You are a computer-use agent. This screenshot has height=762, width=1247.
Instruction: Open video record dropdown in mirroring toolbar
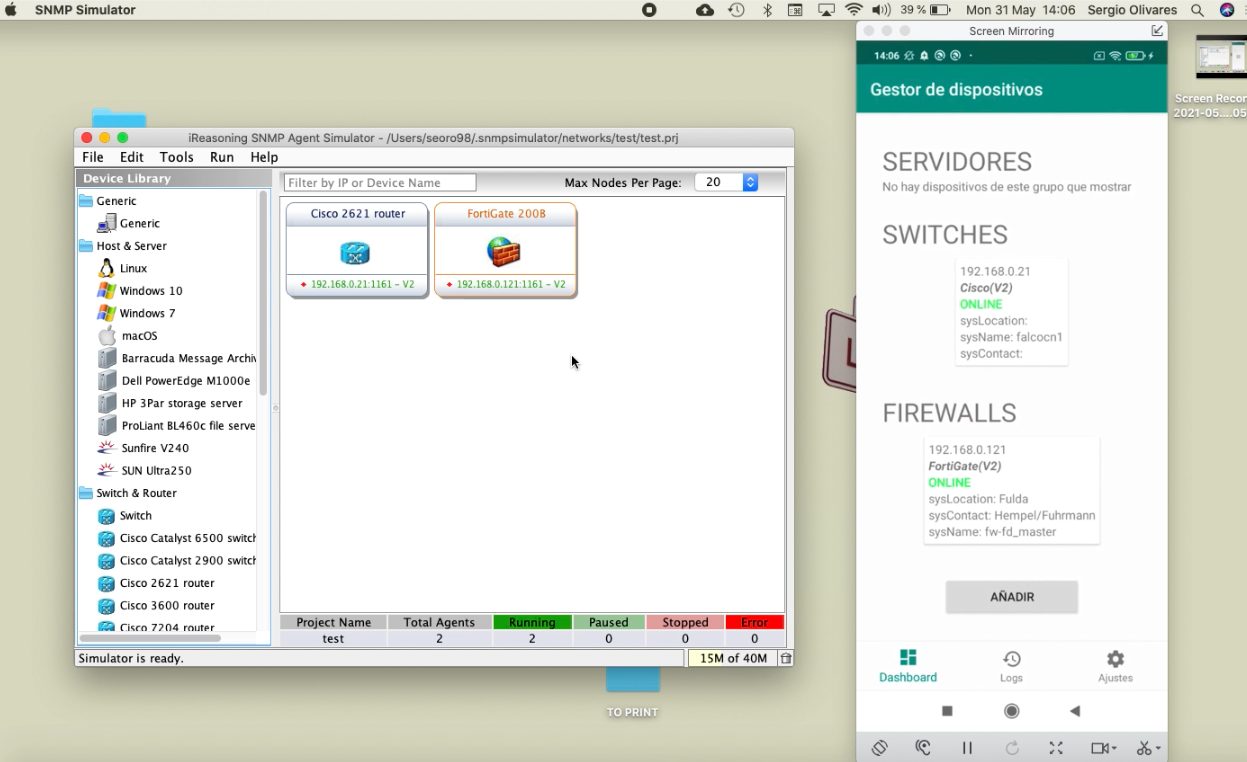pos(1103,748)
